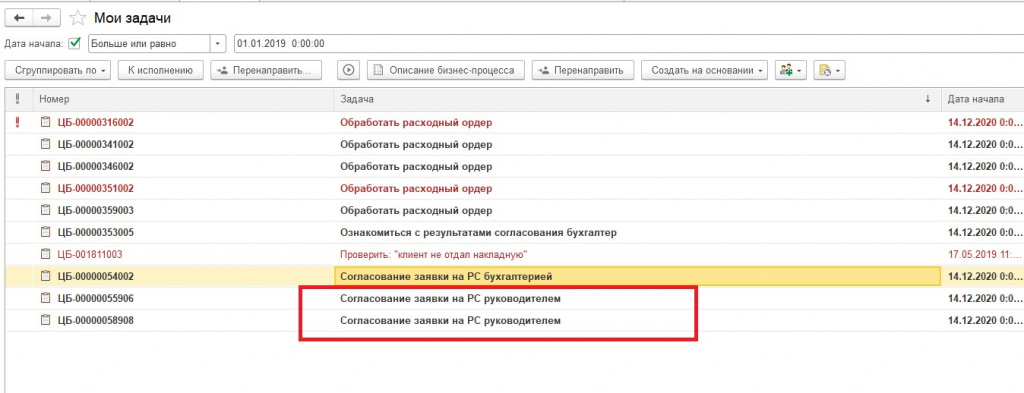Expand the Создать на основании dropdown
This screenshot has height=393, width=1024.
[705, 70]
